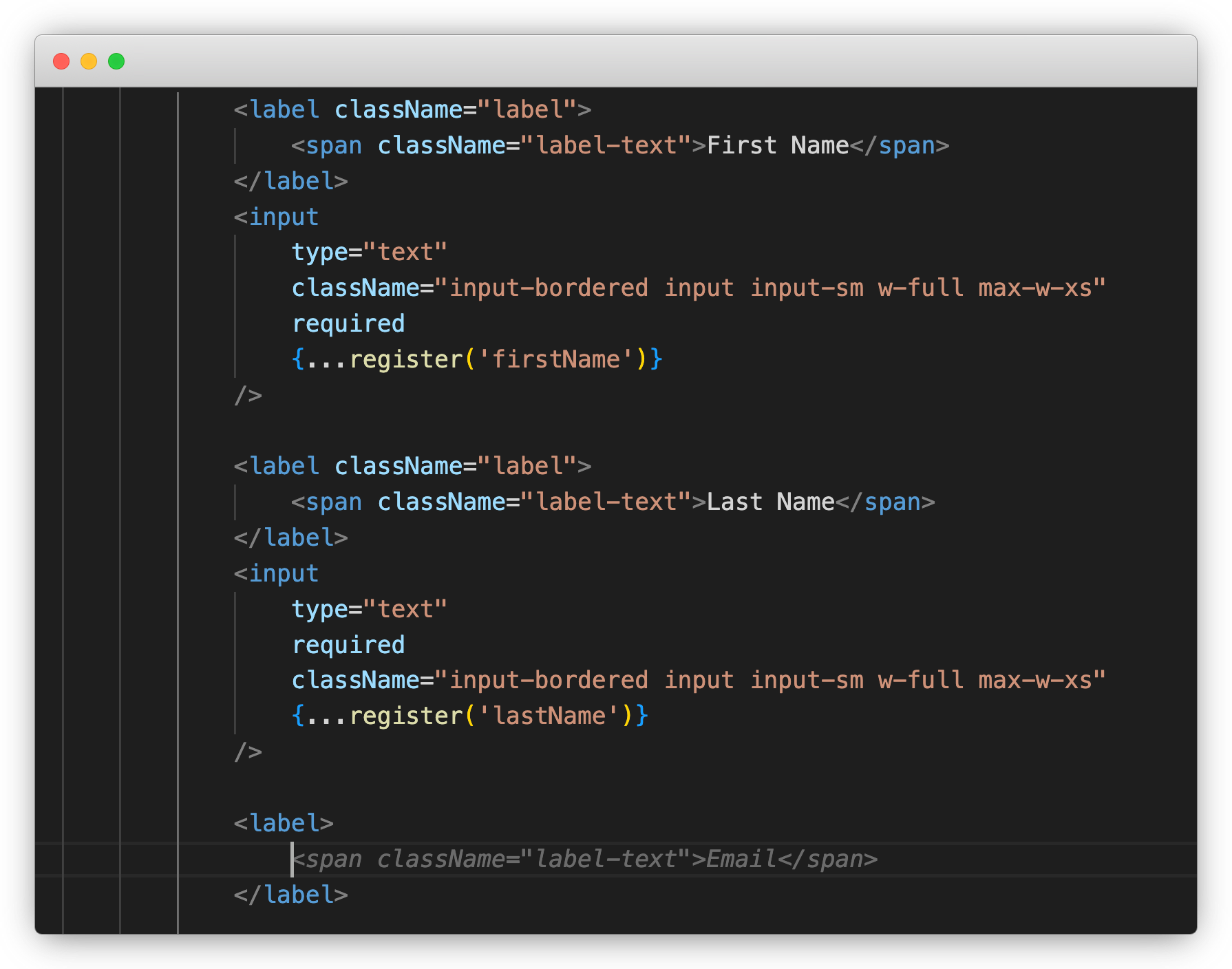Image resolution: width=1232 pixels, height=969 pixels.
Task: Click the 'lastName' string in register call
Action: [x=549, y=716]
